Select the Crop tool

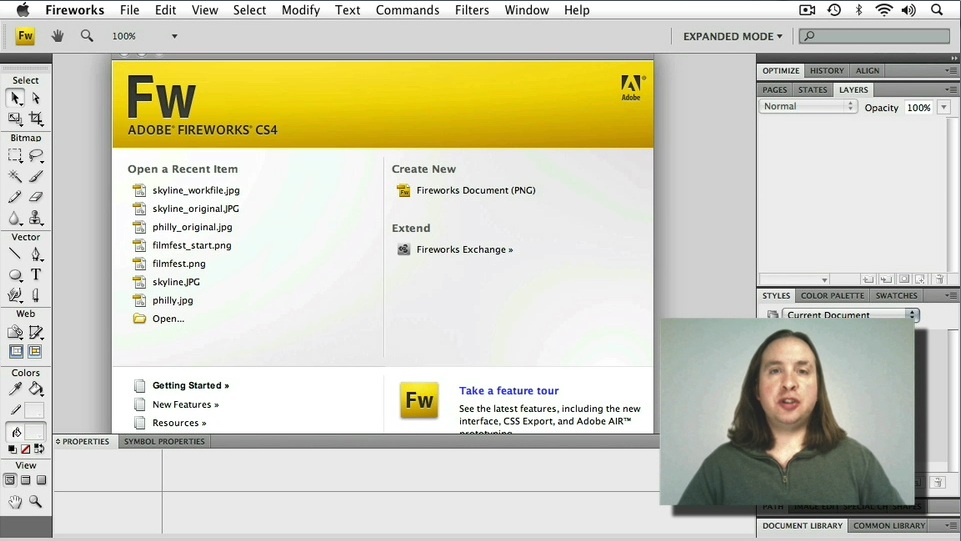point(36,118)
